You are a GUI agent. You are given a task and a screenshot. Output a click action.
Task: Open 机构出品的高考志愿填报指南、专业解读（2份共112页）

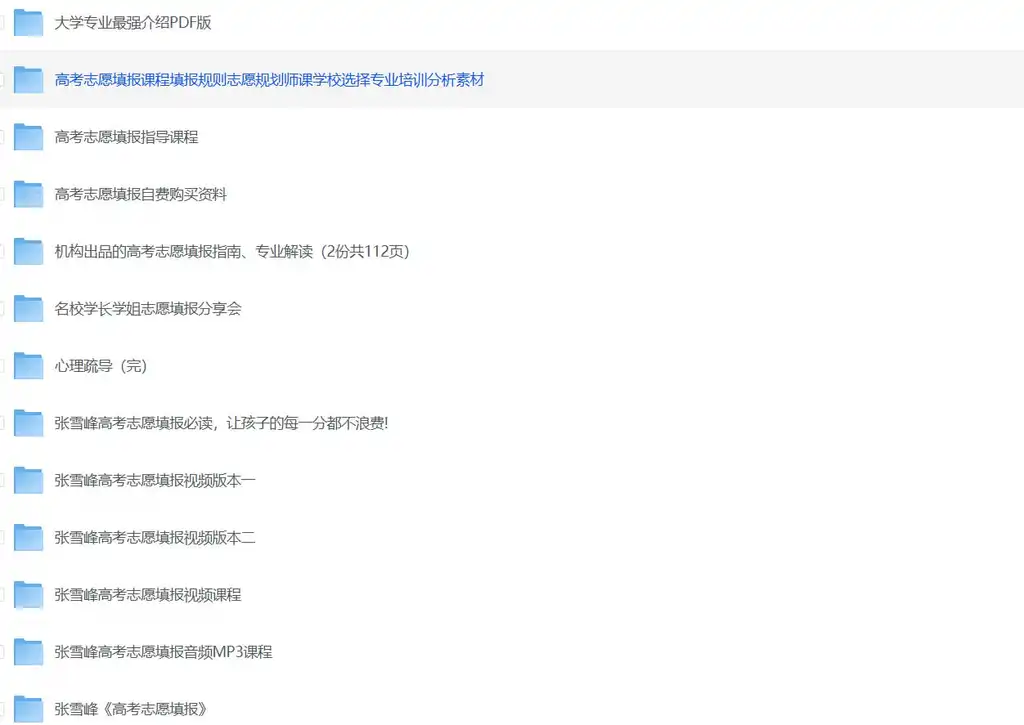[x=232, y=251]
